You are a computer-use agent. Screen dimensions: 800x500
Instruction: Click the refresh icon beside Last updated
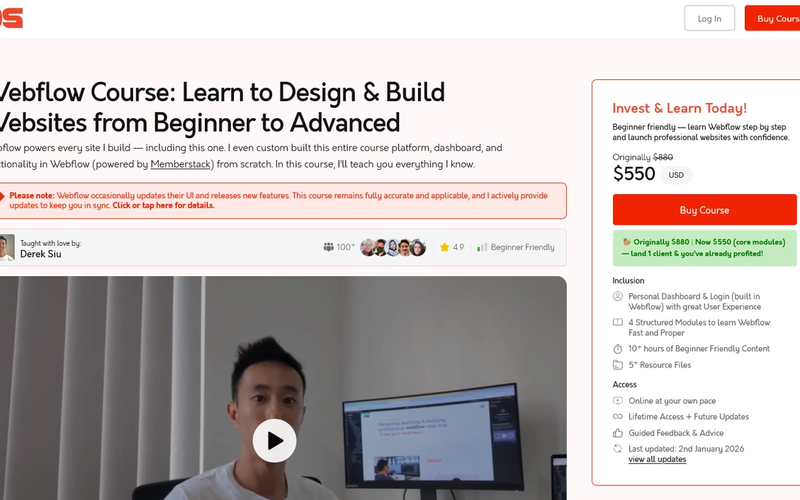[617, 449]
